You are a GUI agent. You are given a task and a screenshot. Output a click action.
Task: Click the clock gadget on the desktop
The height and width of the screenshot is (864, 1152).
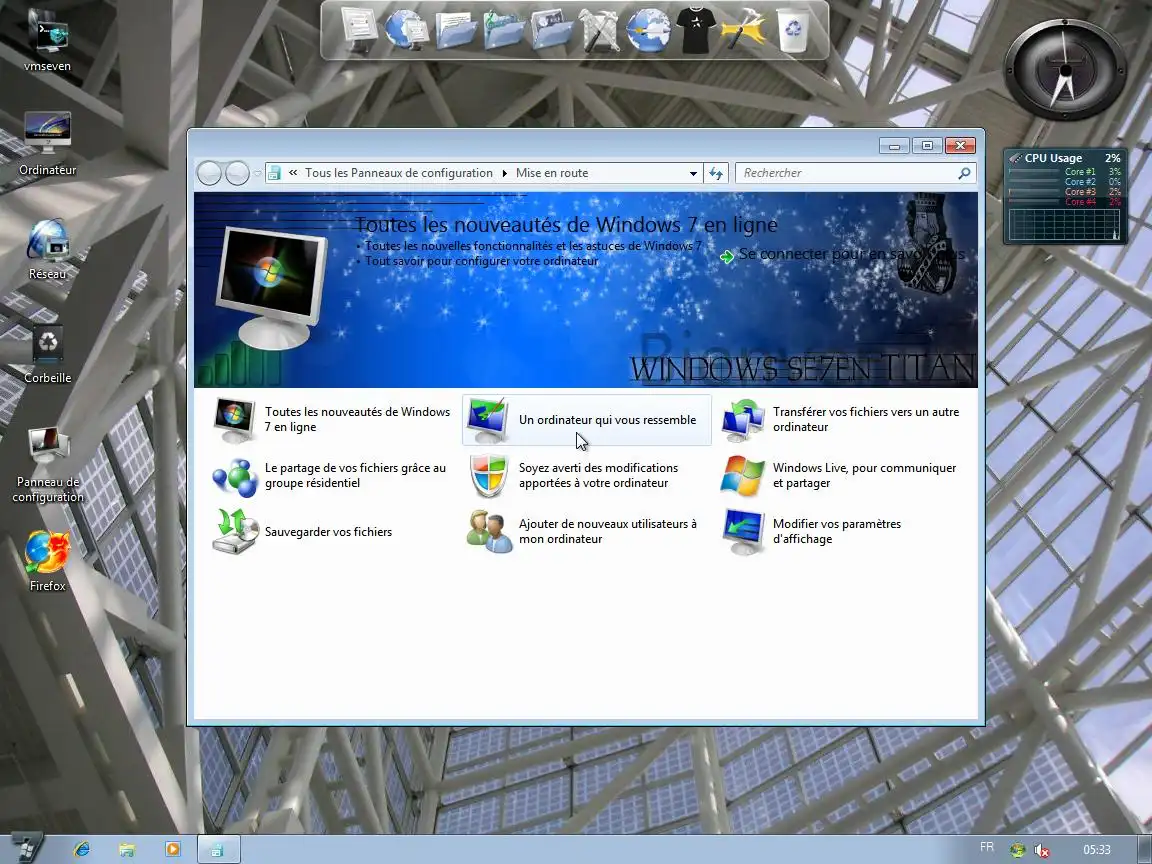point(1065,70)
